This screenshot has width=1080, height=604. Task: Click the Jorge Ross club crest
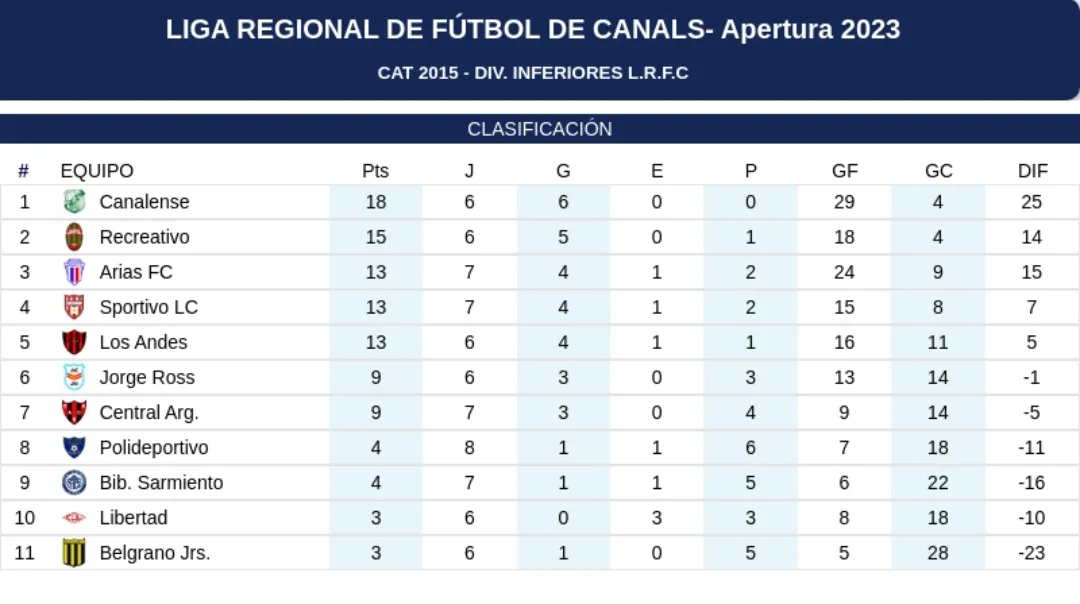74,377
